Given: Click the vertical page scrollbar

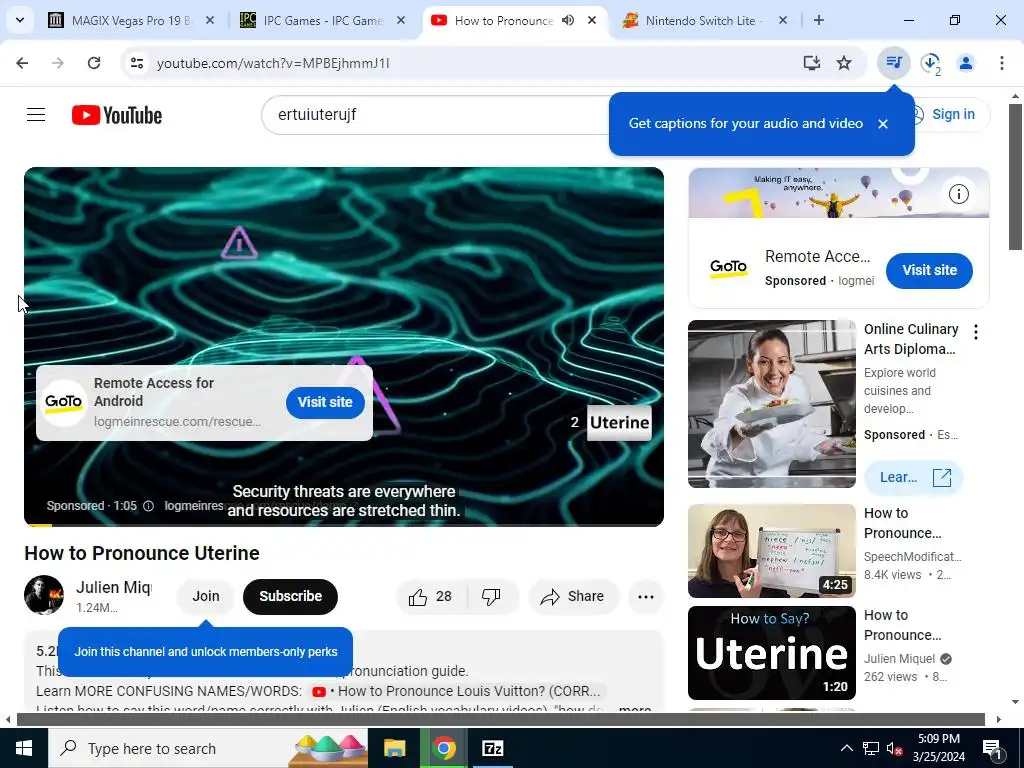Looking at the screenshot, I should click(1014, 177).
